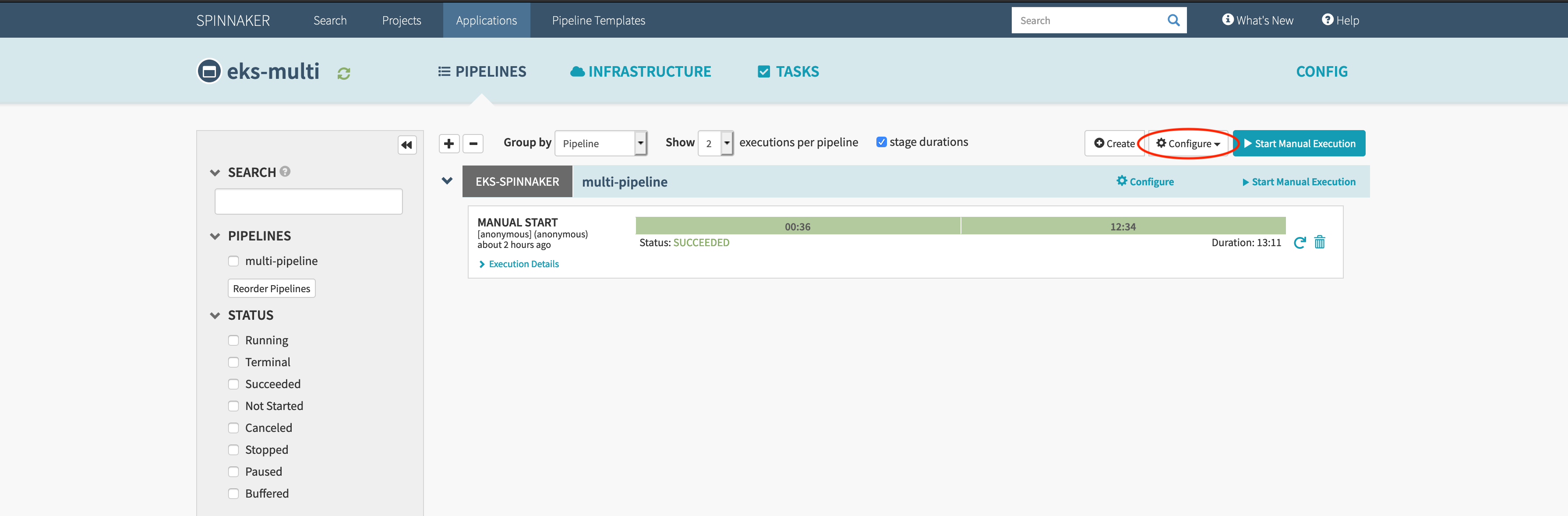Screen dimensions: 1568x516
Task: Switch to the INFRASTRUCTURE tab
Action: point(640,71)
